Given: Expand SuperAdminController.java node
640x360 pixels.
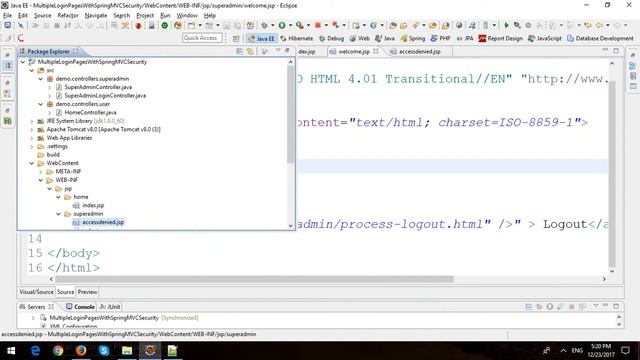Looking at the screenshot, I should [x=50, y=87].
